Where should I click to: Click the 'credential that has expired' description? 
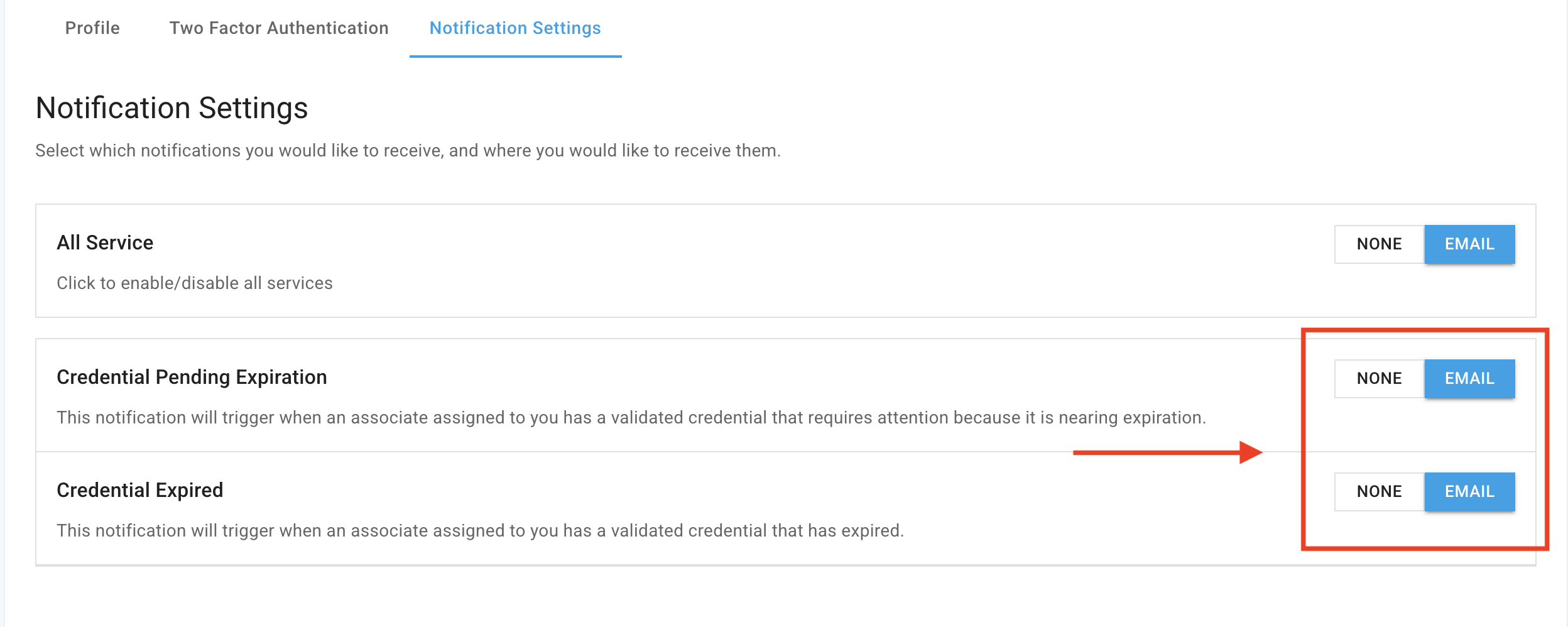coord(480,531)
